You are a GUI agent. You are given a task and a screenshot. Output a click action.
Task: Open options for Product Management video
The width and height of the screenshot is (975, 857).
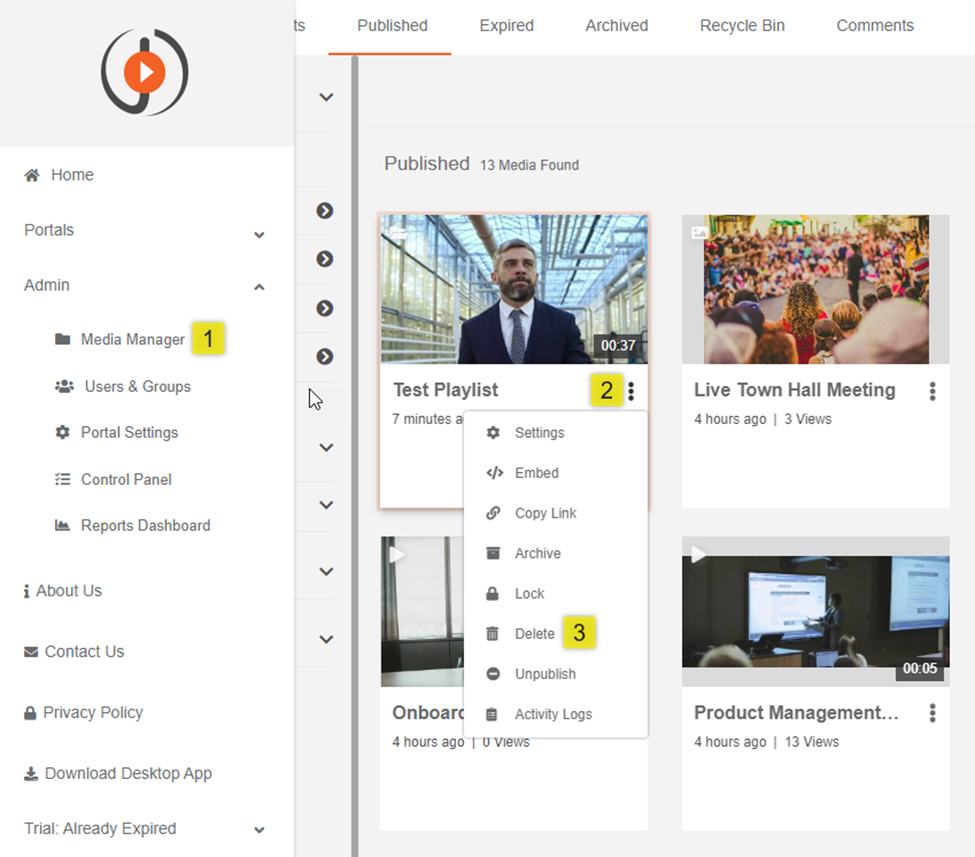[x=932, y=713]
